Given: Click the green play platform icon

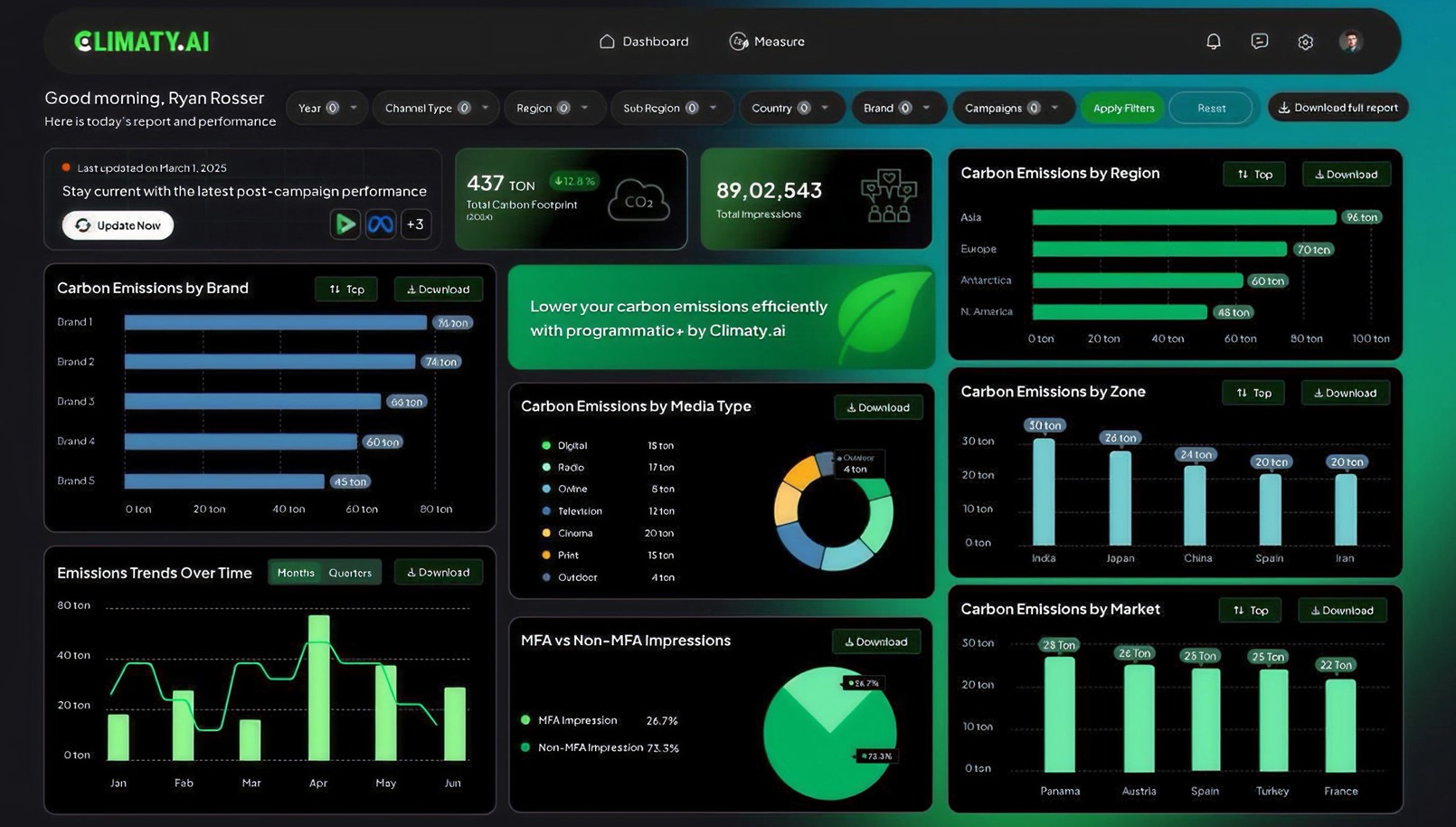Looking at the screenshot, I should (x=345, y=224).
